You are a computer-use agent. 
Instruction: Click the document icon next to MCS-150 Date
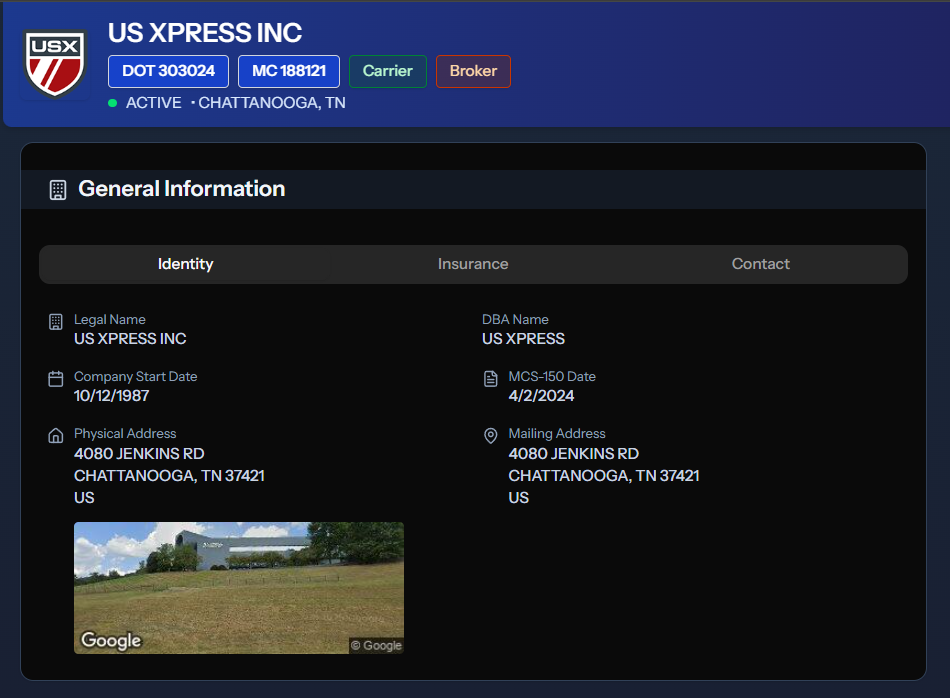[x=490, y=379]
